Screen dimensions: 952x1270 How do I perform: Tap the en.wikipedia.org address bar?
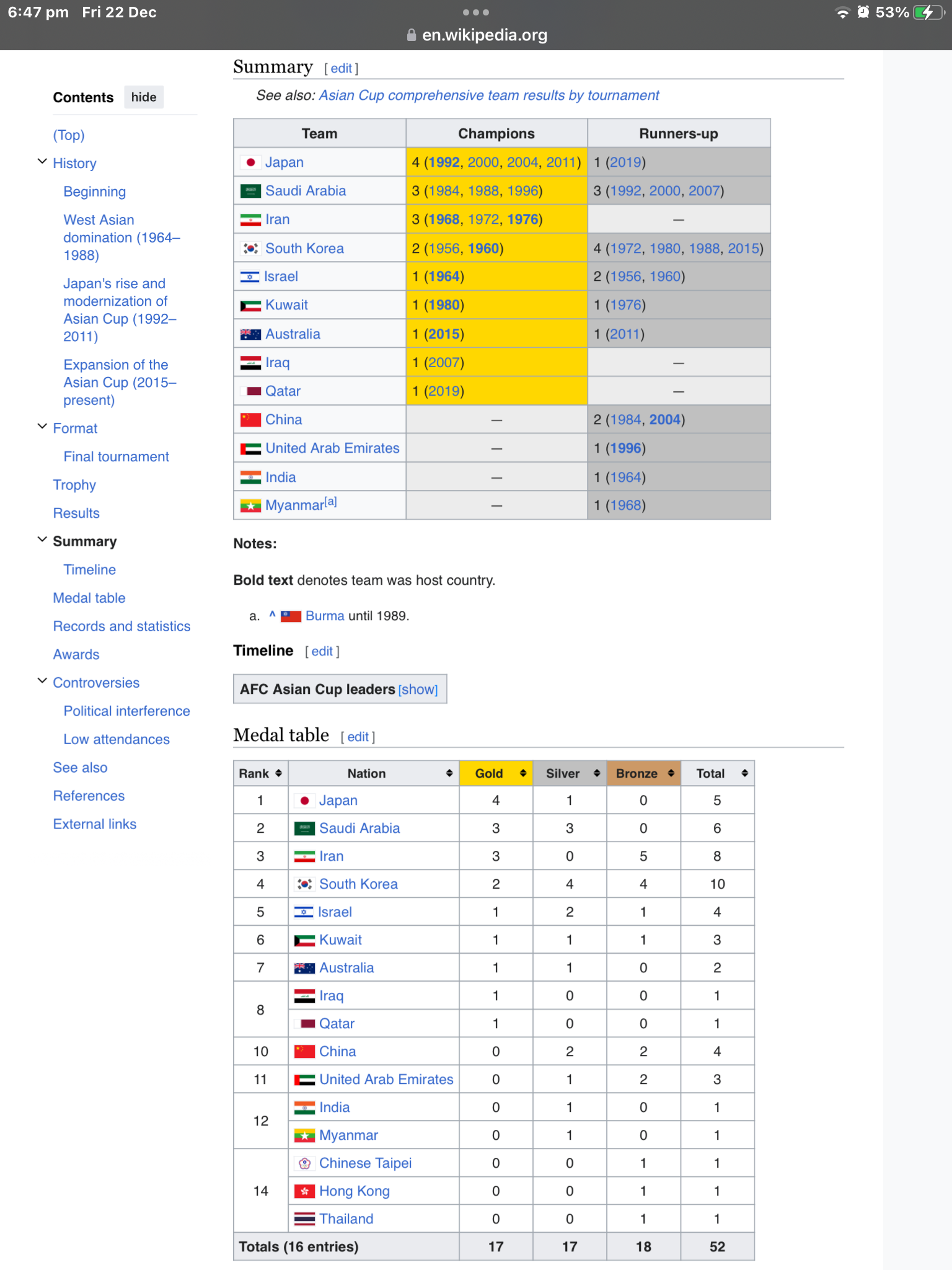[x=484, y=35]
